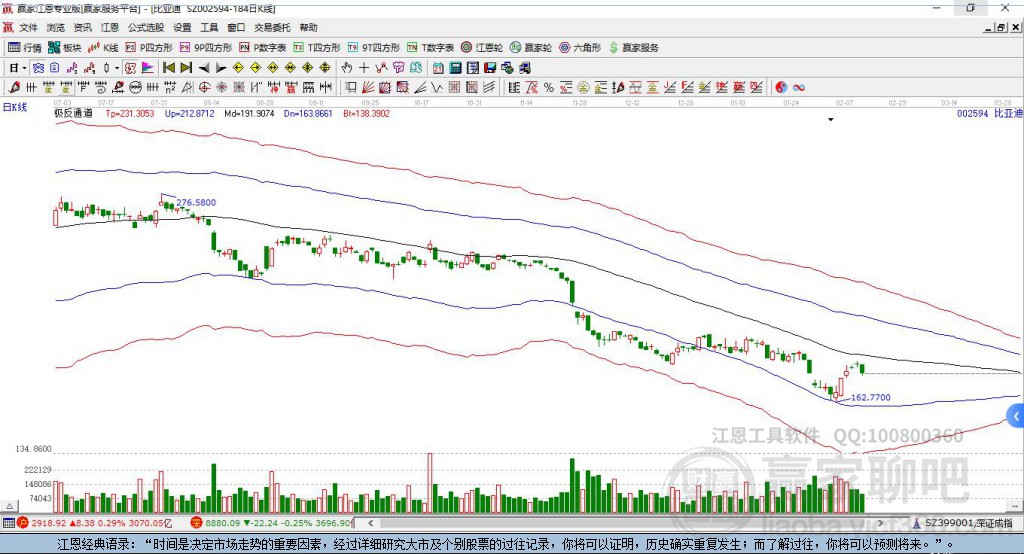Click the Bt=138.3902 value

366,114
